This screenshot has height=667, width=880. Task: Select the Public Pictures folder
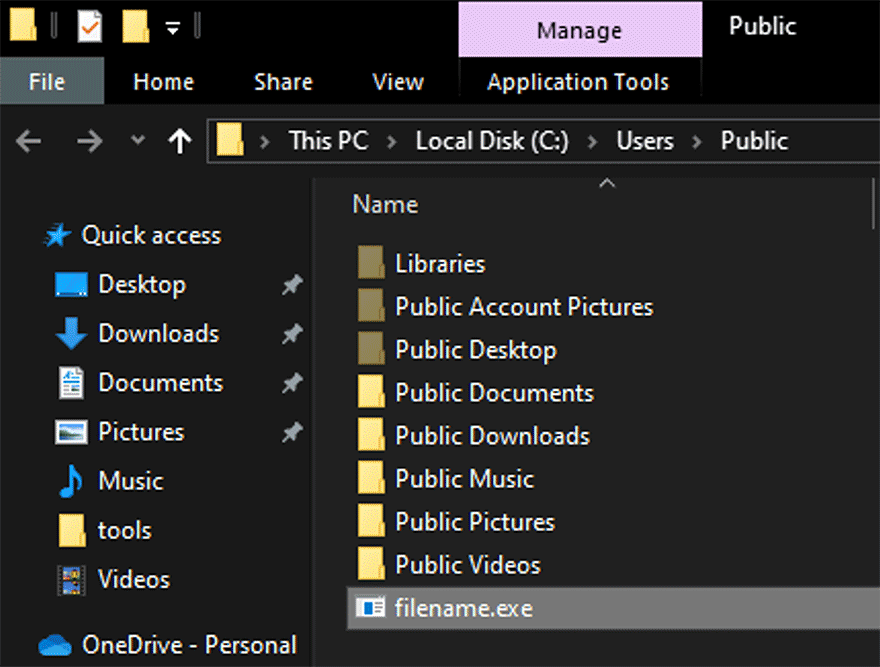point(475,522)
